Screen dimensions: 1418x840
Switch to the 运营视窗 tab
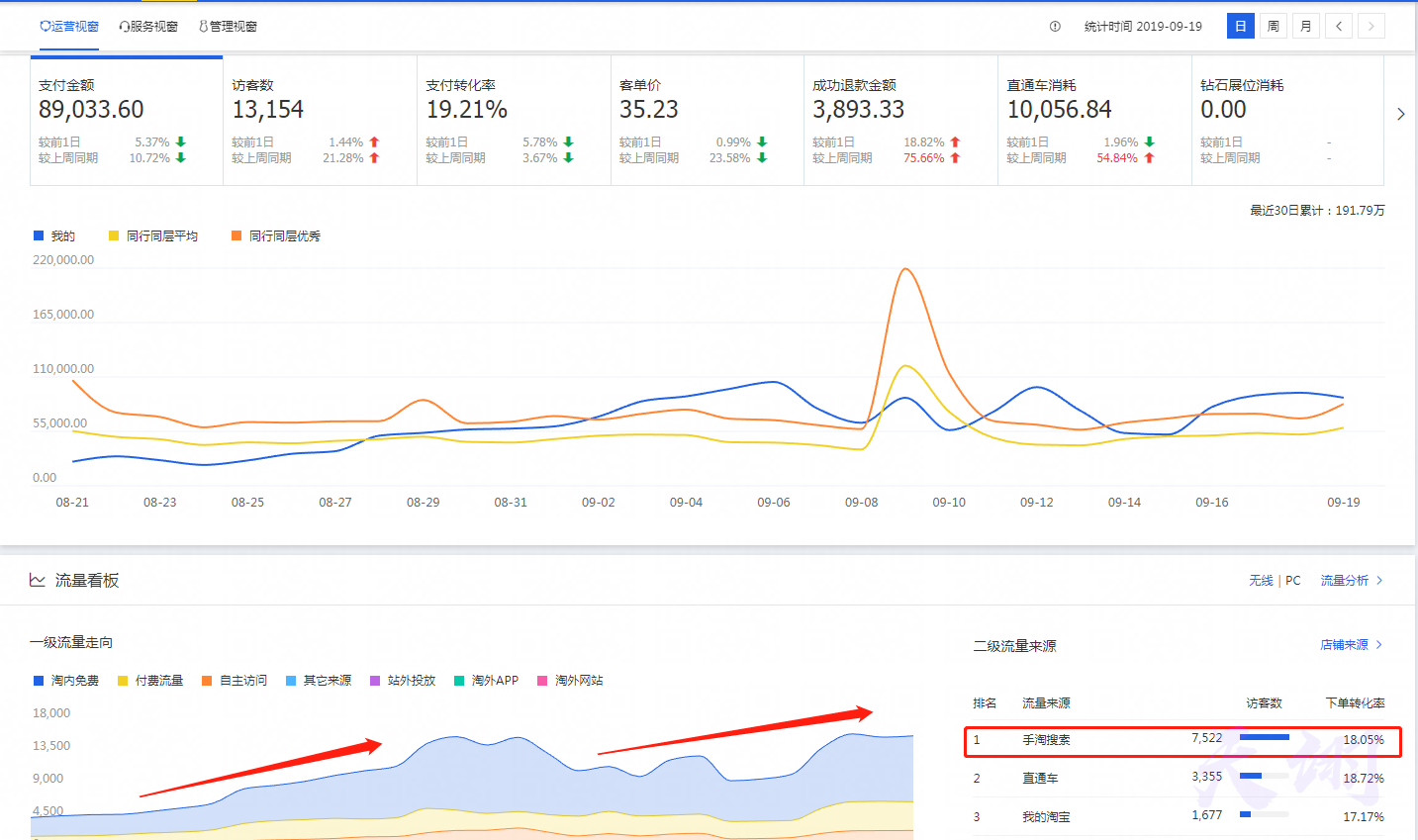[x=69, y=27]
